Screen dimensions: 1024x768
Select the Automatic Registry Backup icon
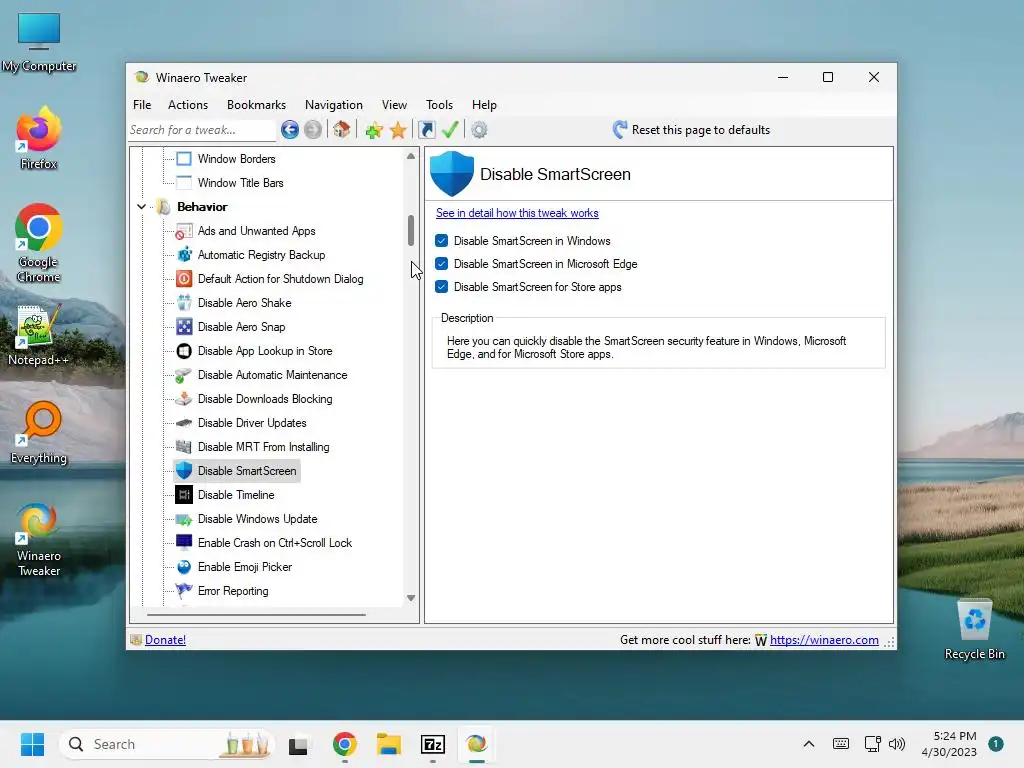184,255
